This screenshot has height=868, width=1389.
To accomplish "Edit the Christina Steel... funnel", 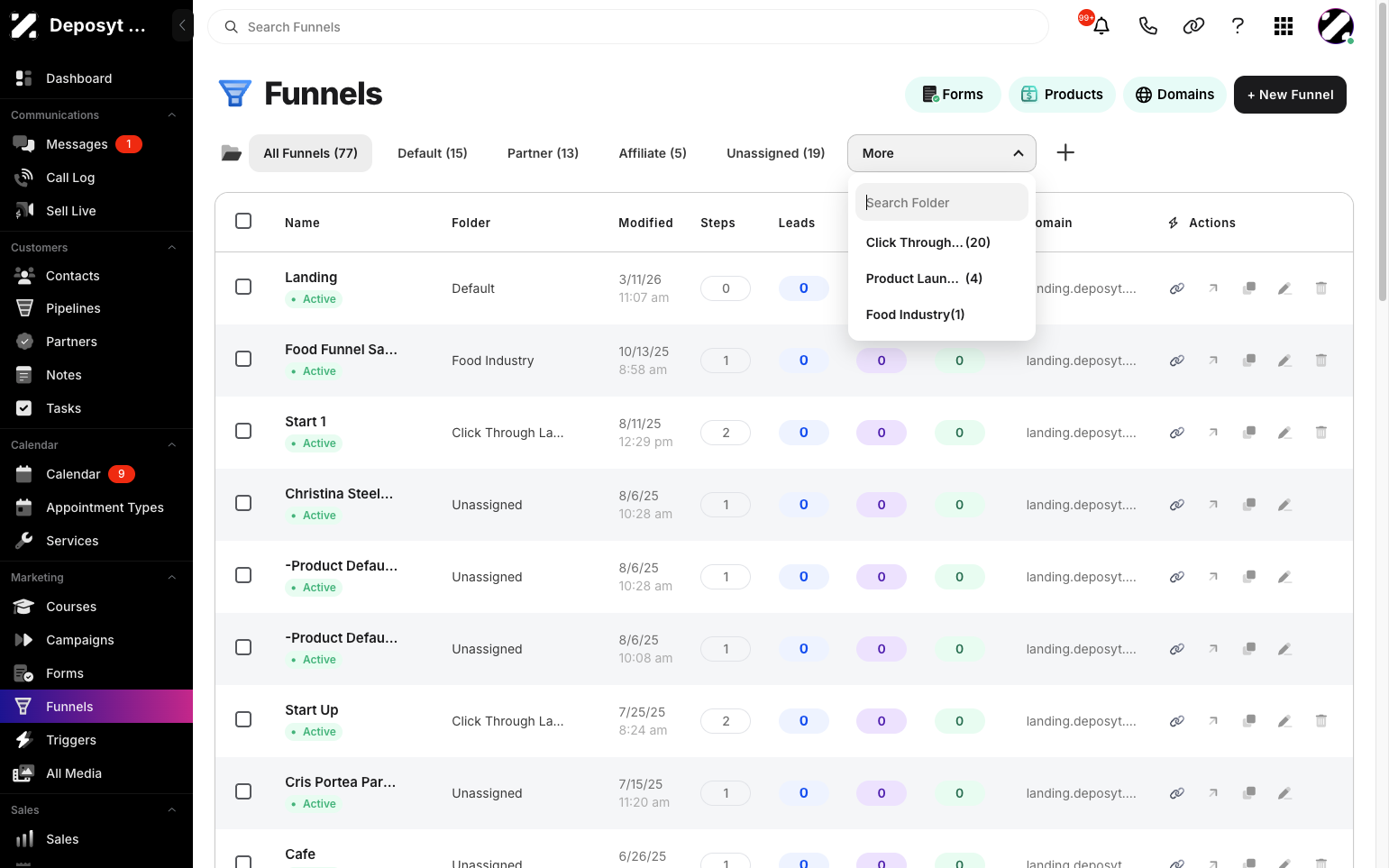I will pyautogui.click(x=1285, y=505).
